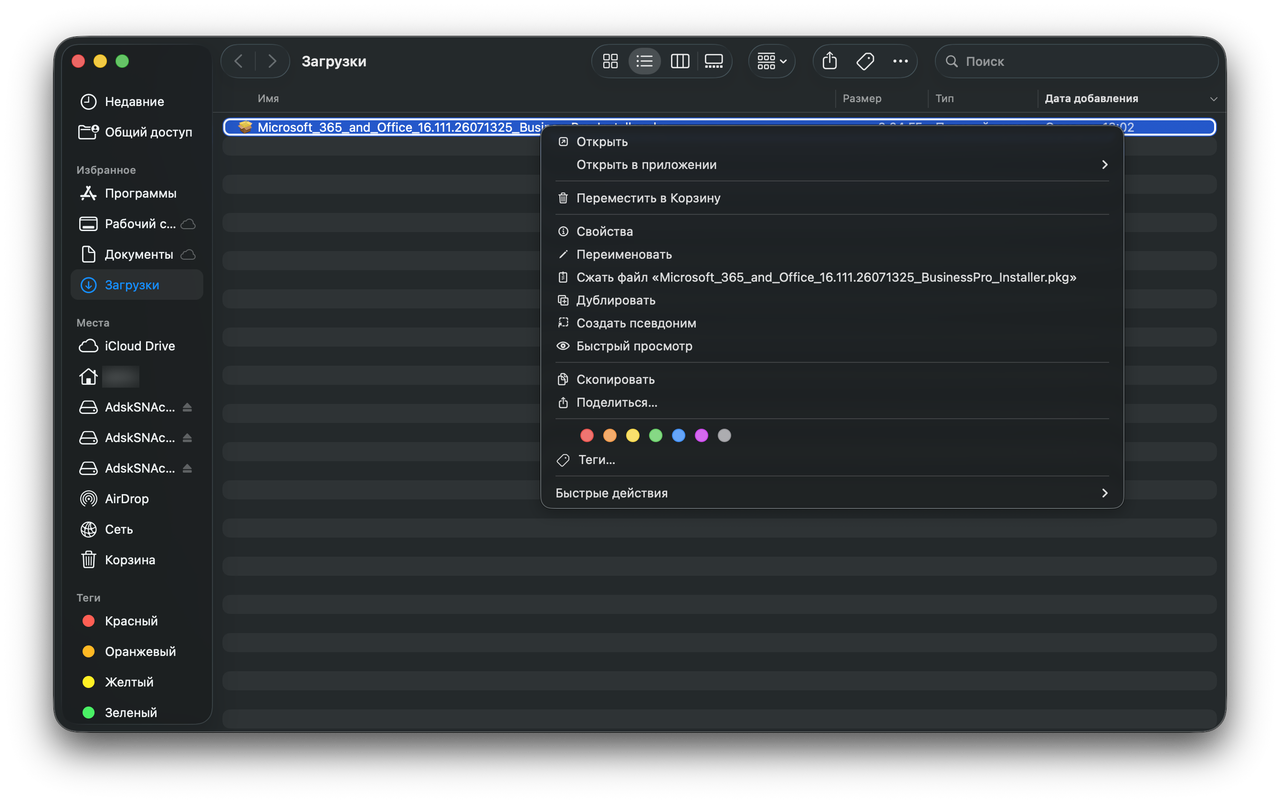
Task: Switch to column view
Action: click(680, 61)
